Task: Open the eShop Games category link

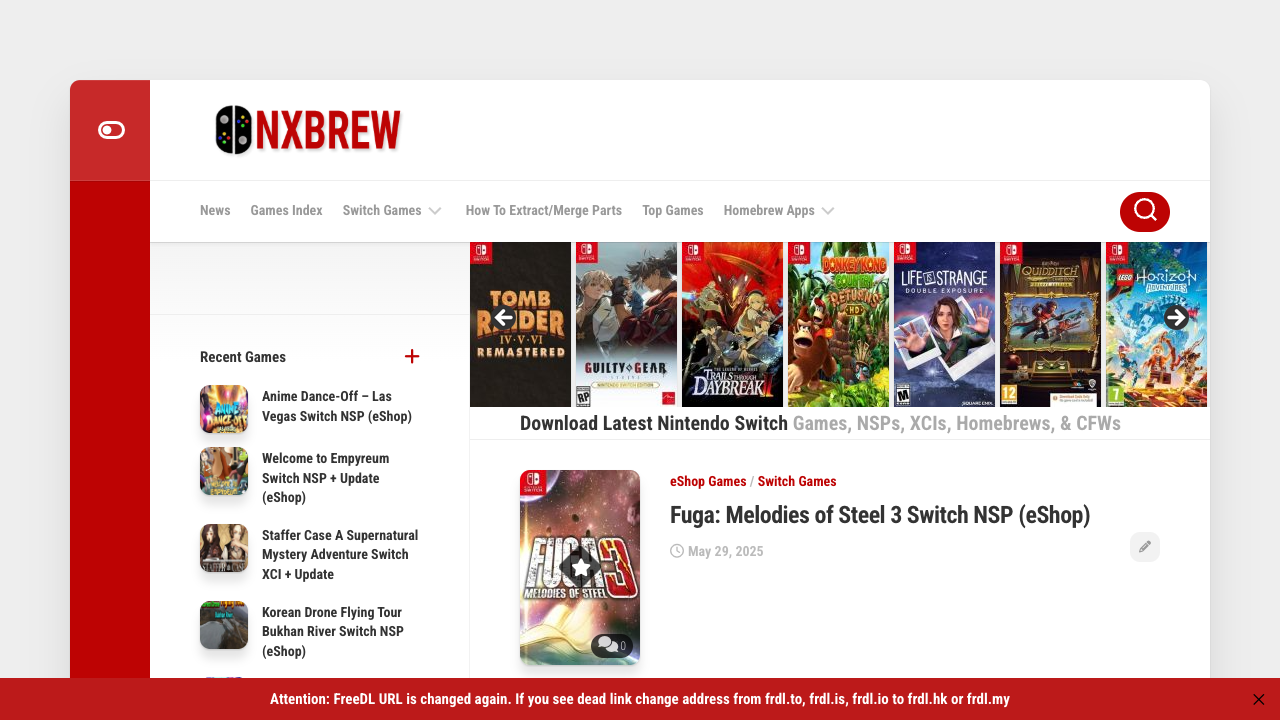Action: coord(708,481)
